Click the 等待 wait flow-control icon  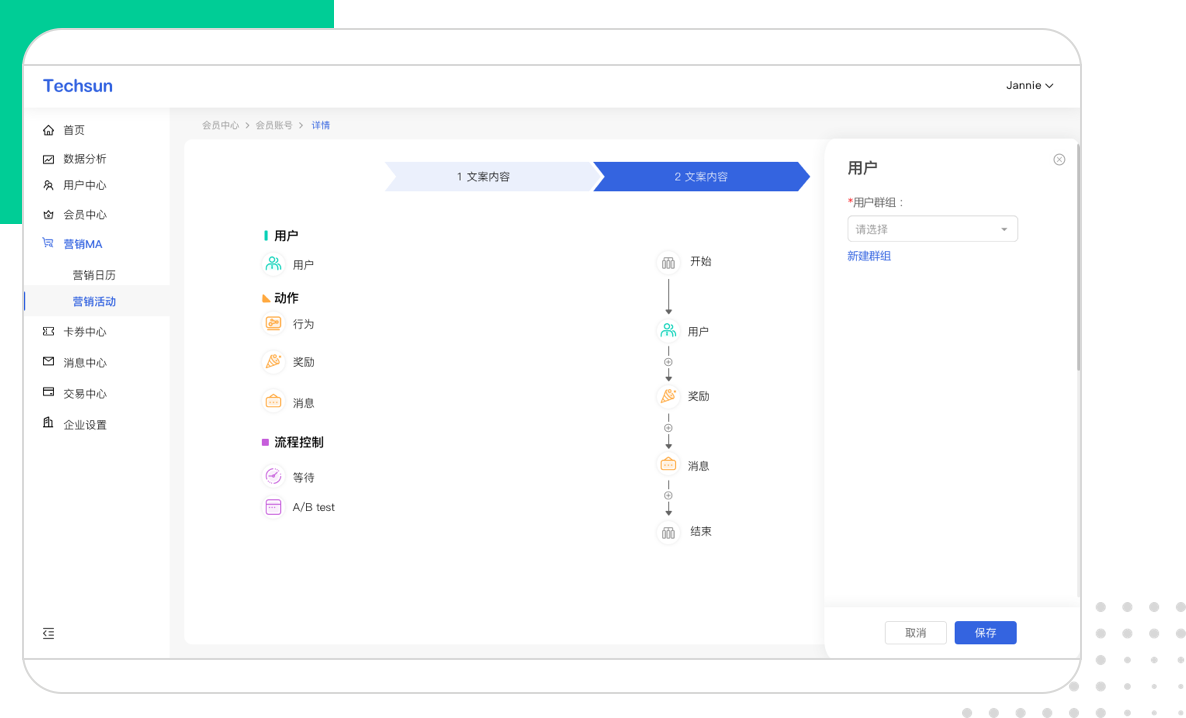click(x=273, y=477)
